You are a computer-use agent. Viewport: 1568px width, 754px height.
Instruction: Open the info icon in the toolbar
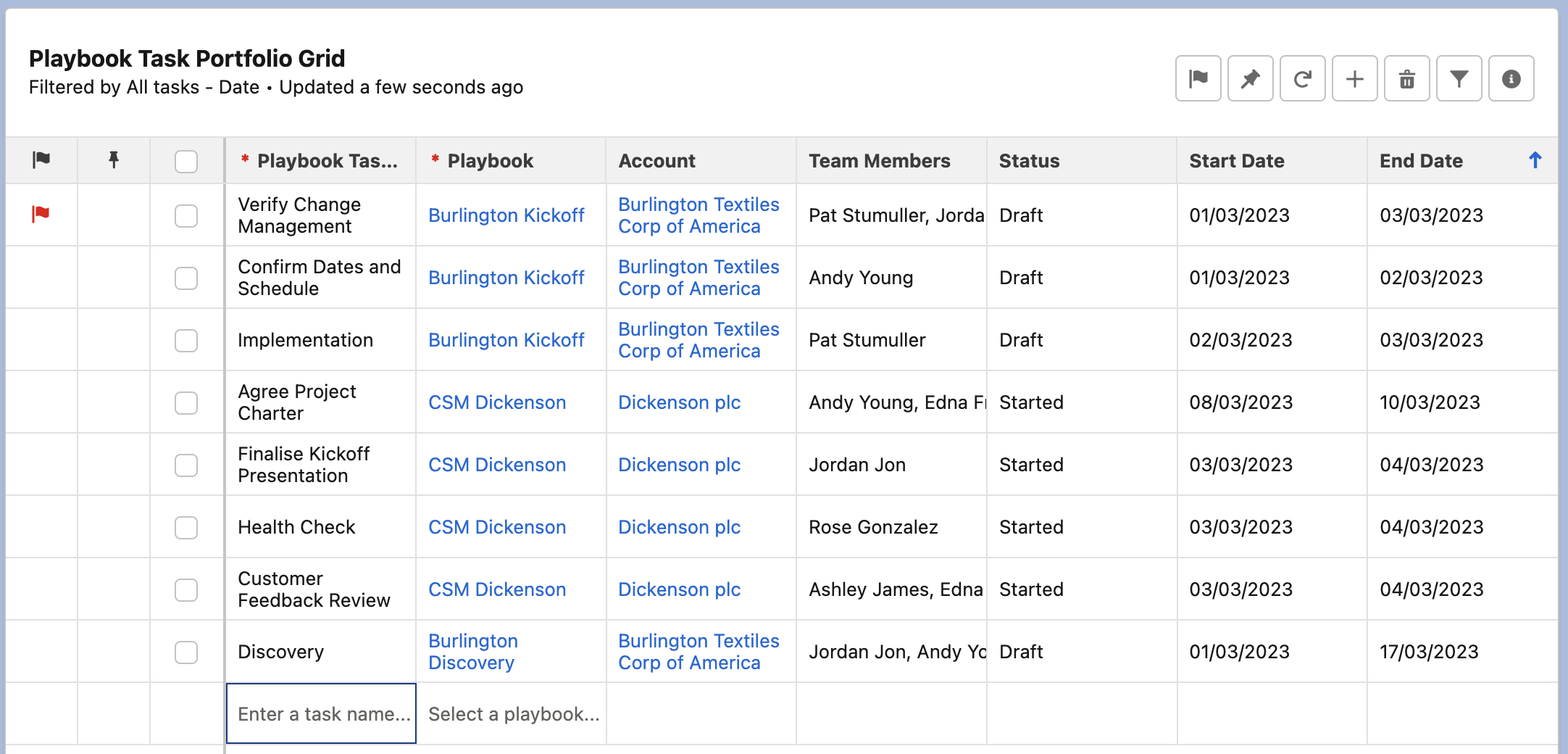[x=1511, y=78]
